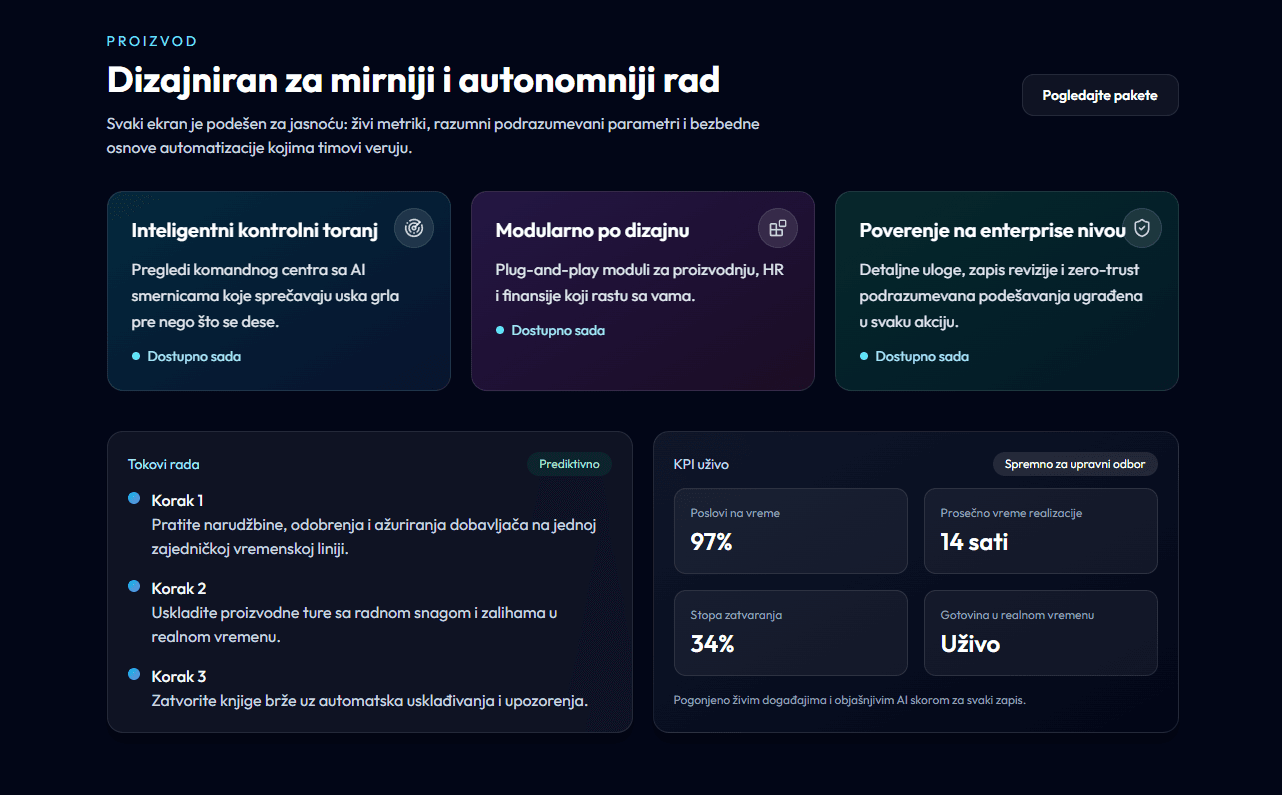Select the 'Gotovina u realnom vremenu' KPI card
This screenshot has height=795, width=1282.
1041,632
